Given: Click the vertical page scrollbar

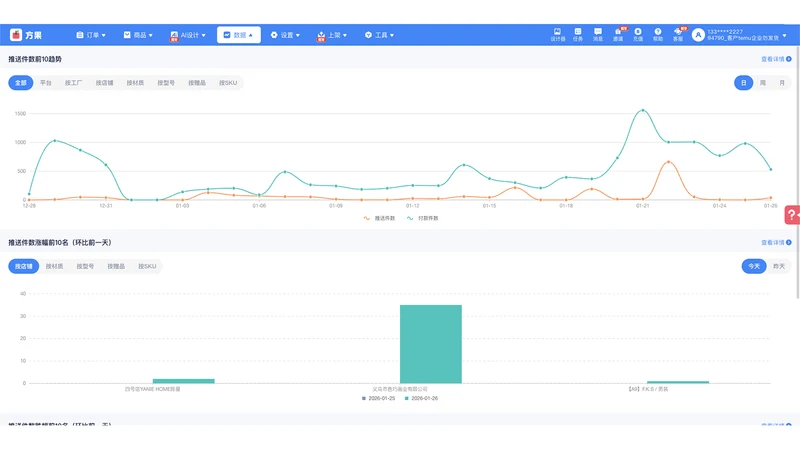Looking at the screenshot, I should click(797, 173).
